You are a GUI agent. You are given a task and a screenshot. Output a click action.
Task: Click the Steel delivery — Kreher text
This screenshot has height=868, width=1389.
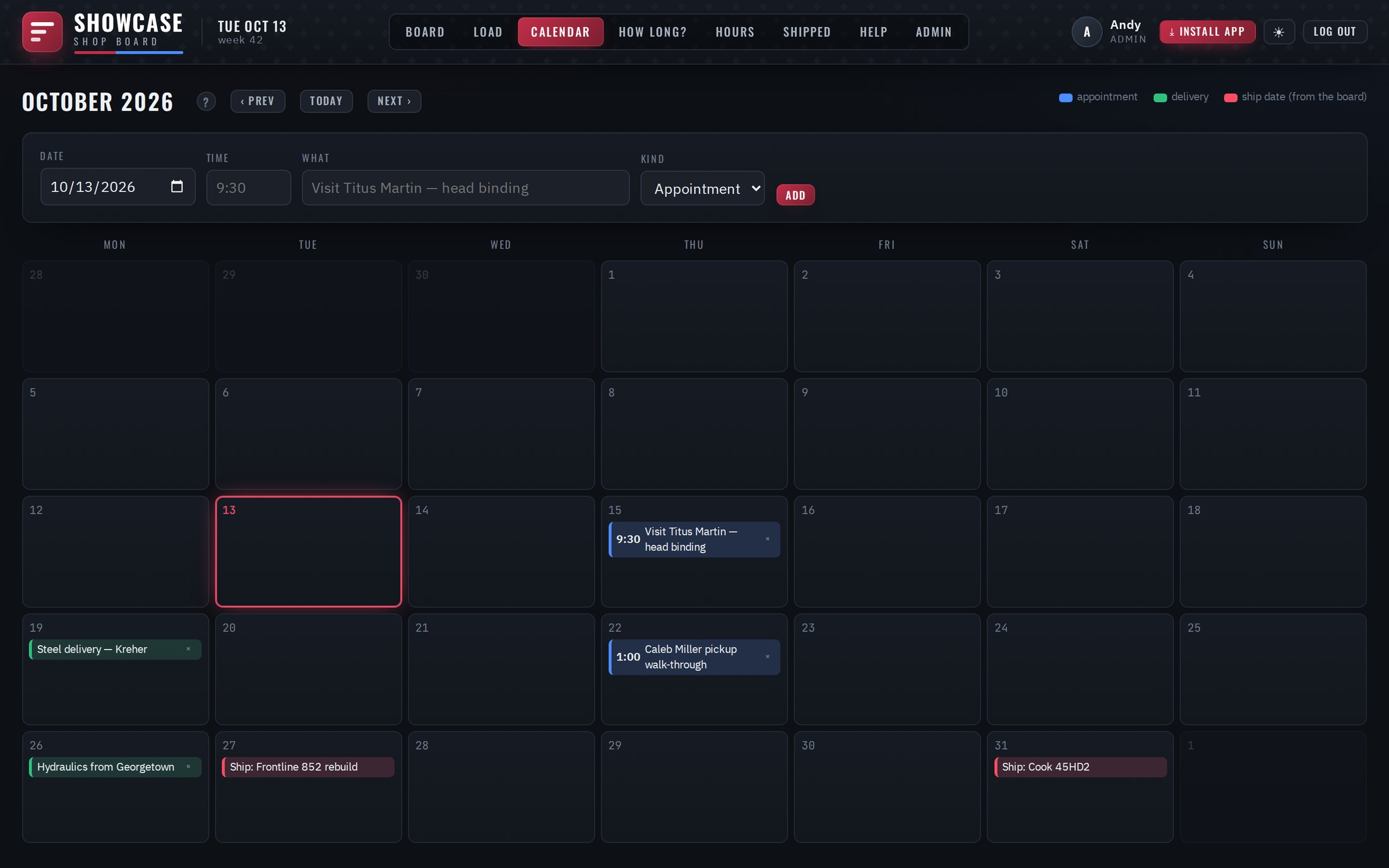92,649
